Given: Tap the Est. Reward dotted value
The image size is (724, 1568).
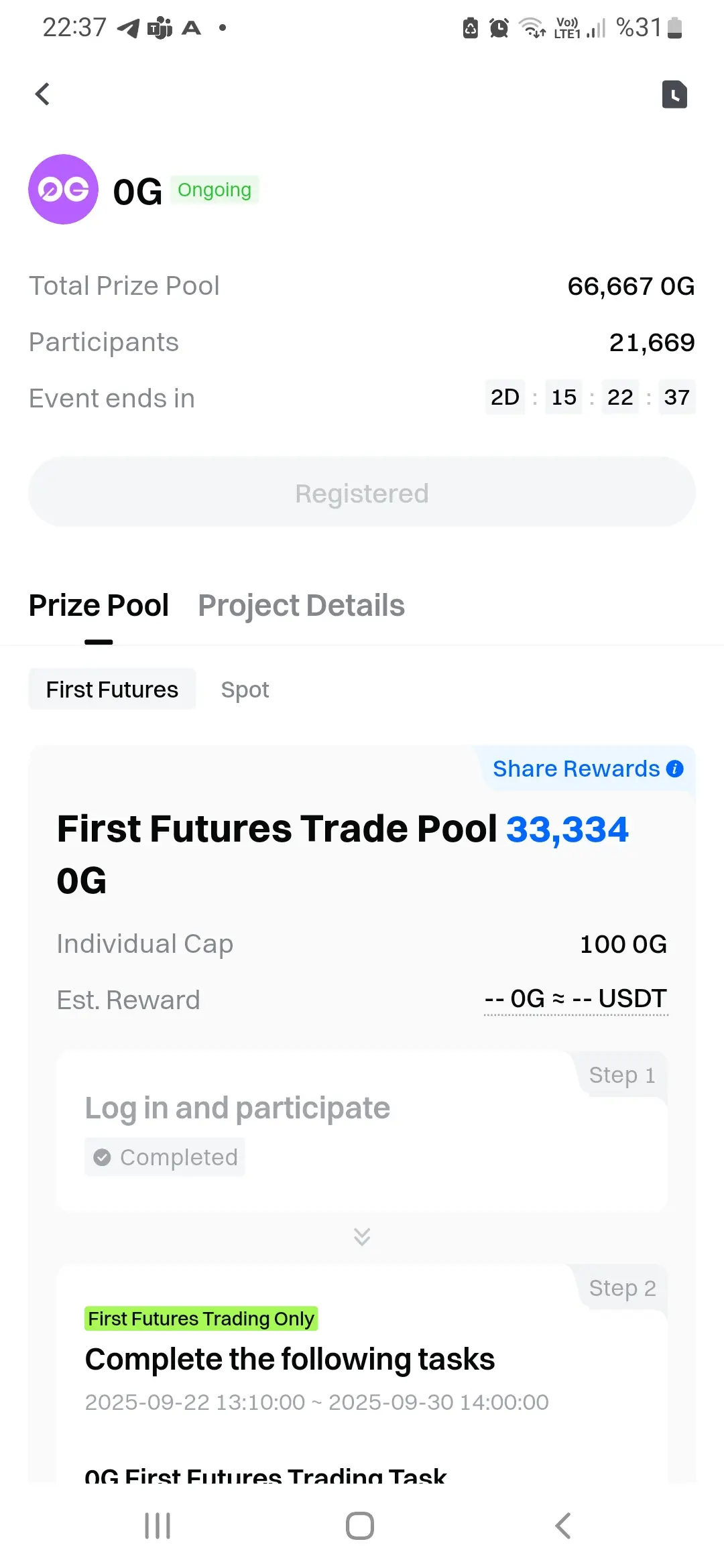Looking at the screenshot, I should click(x=576, y=999).
